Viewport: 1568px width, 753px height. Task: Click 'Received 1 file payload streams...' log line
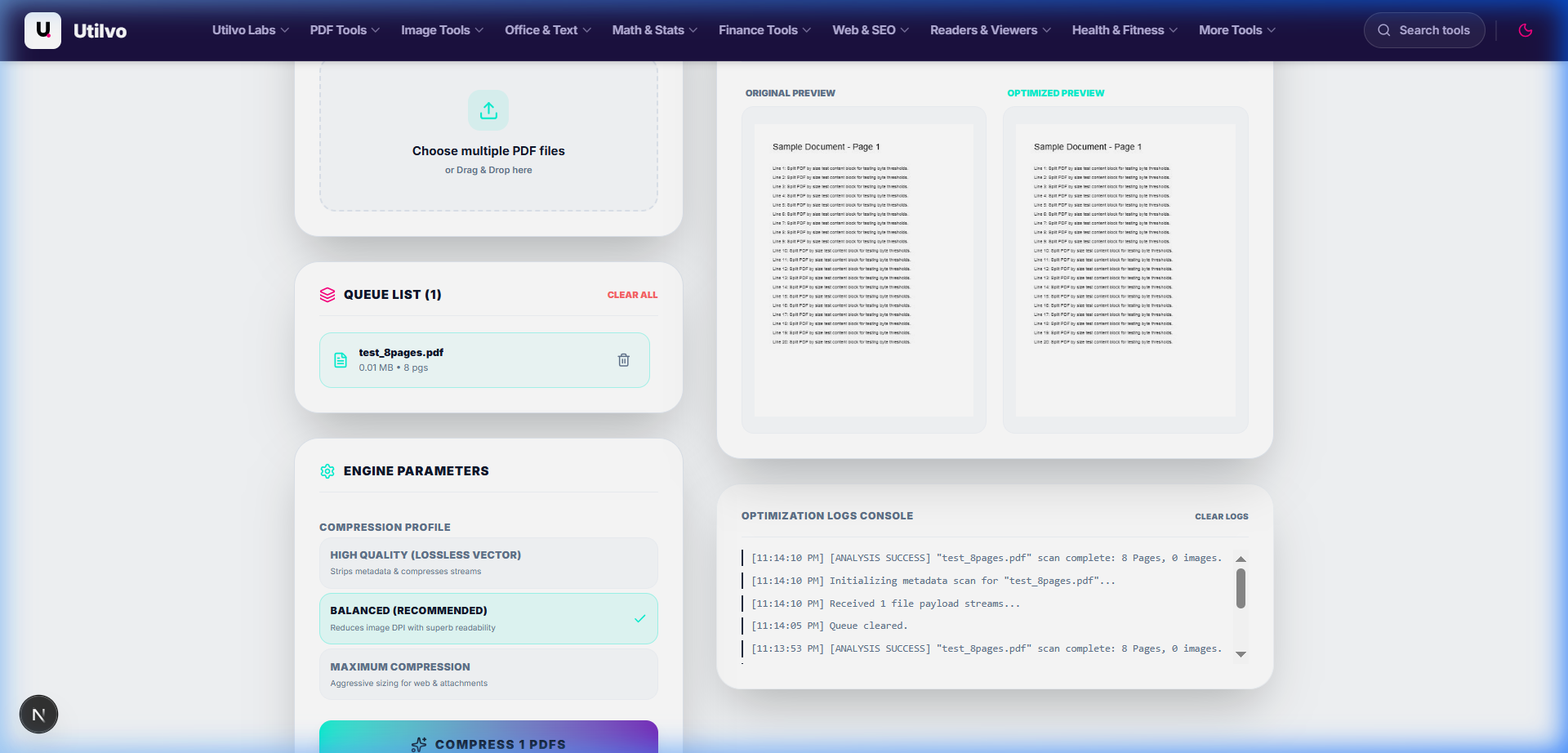point(885,604)
